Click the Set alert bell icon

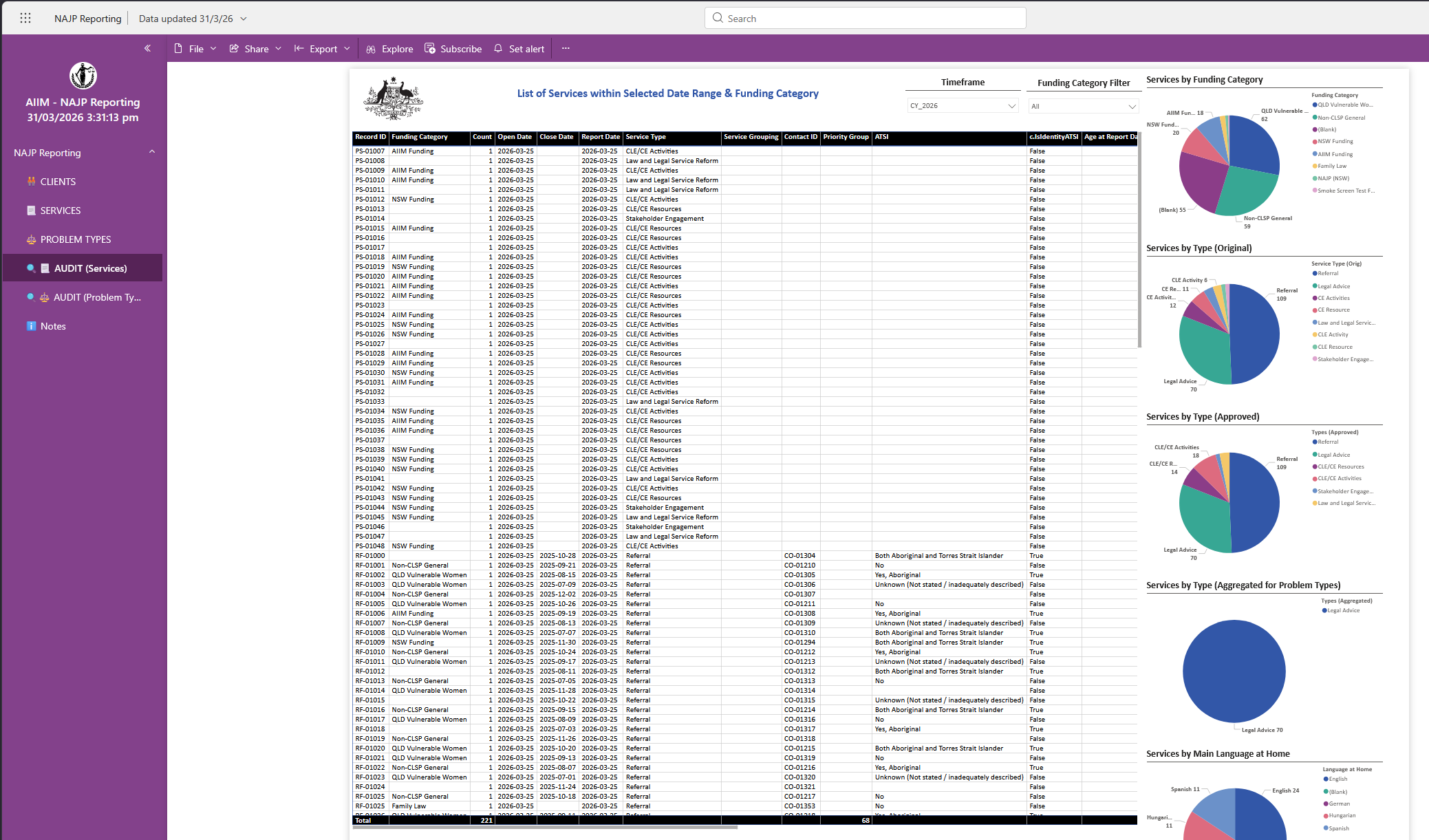coord(498,49)
